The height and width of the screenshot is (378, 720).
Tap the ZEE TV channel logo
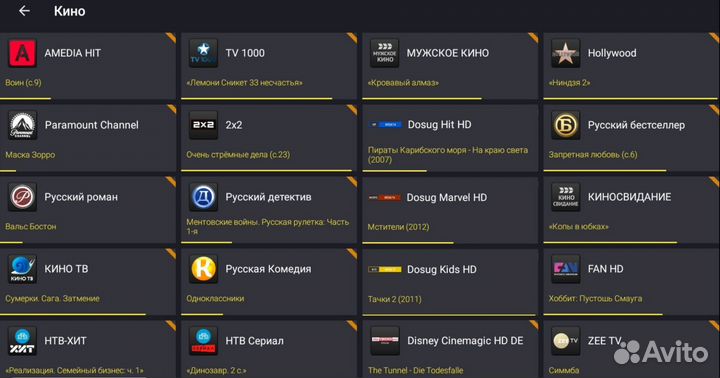click(566, 341)
